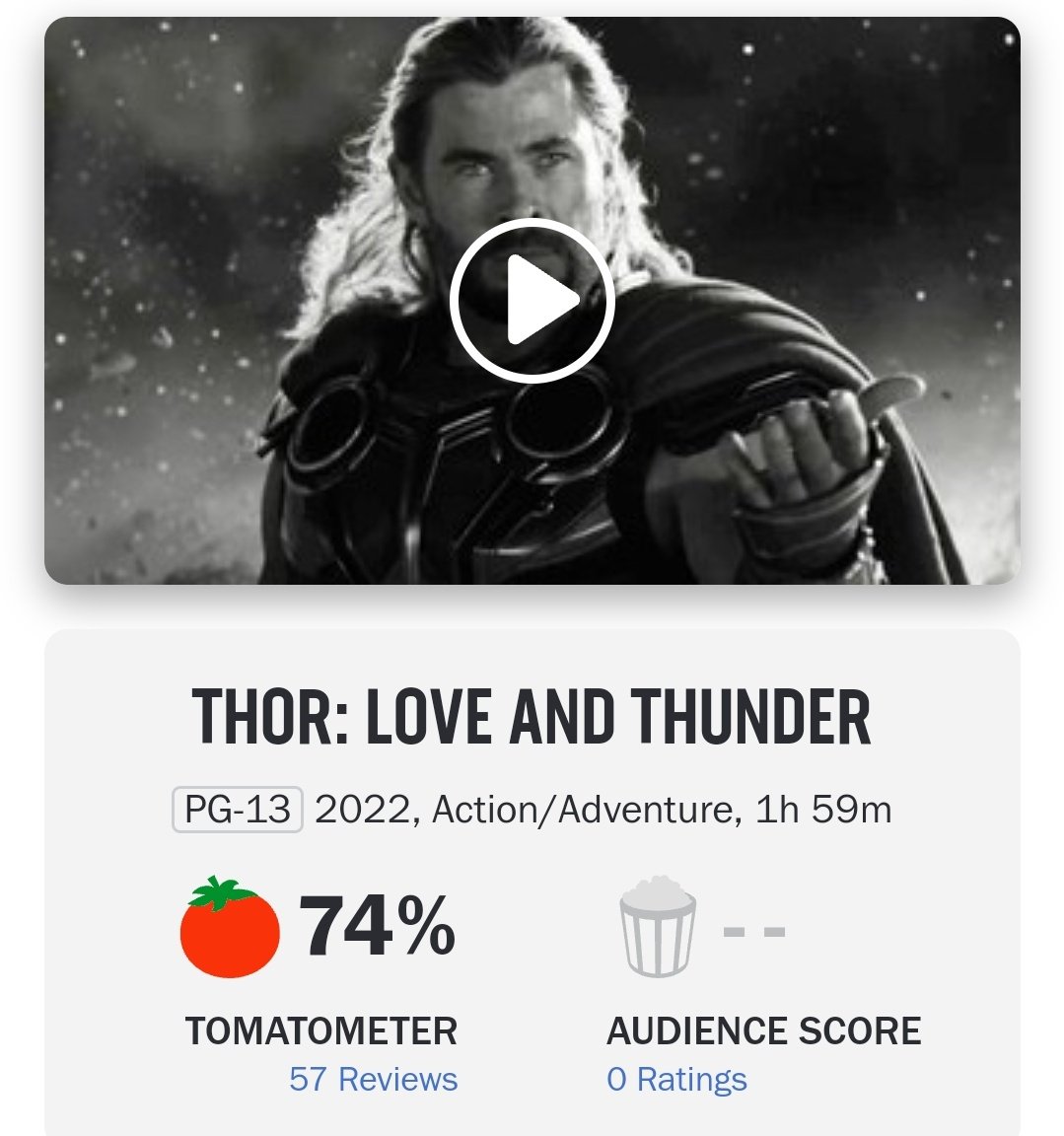Click the word LOVE in the title

(x=428, y=717)
